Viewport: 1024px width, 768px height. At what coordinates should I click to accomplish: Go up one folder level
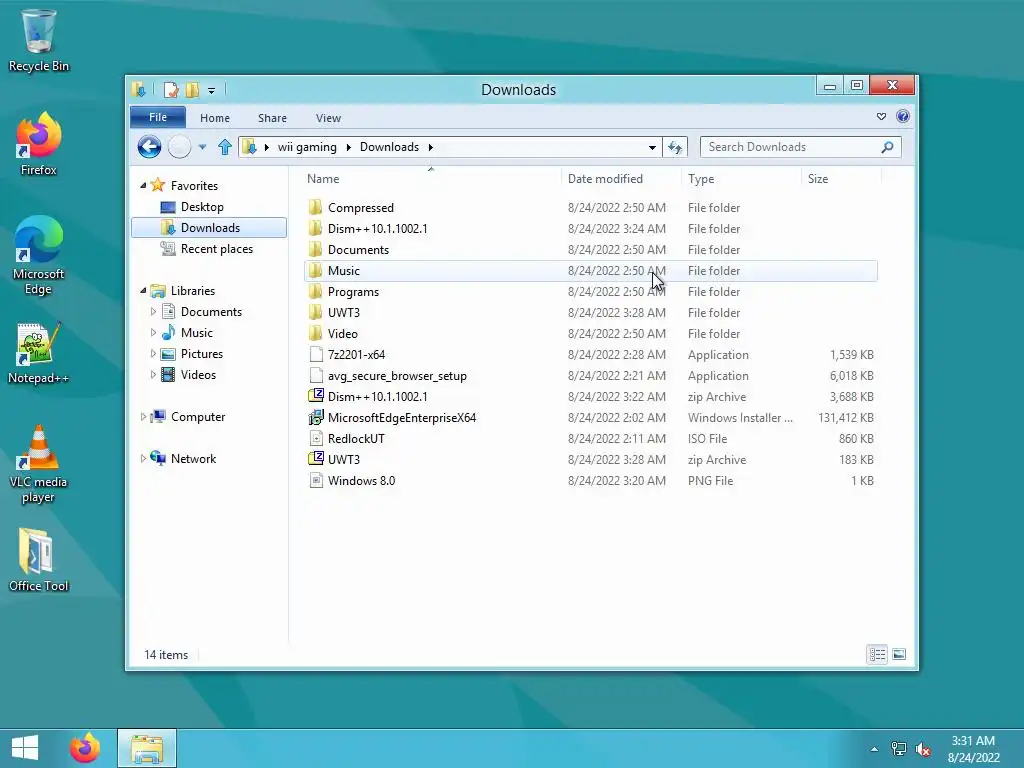tap(225, 147)
